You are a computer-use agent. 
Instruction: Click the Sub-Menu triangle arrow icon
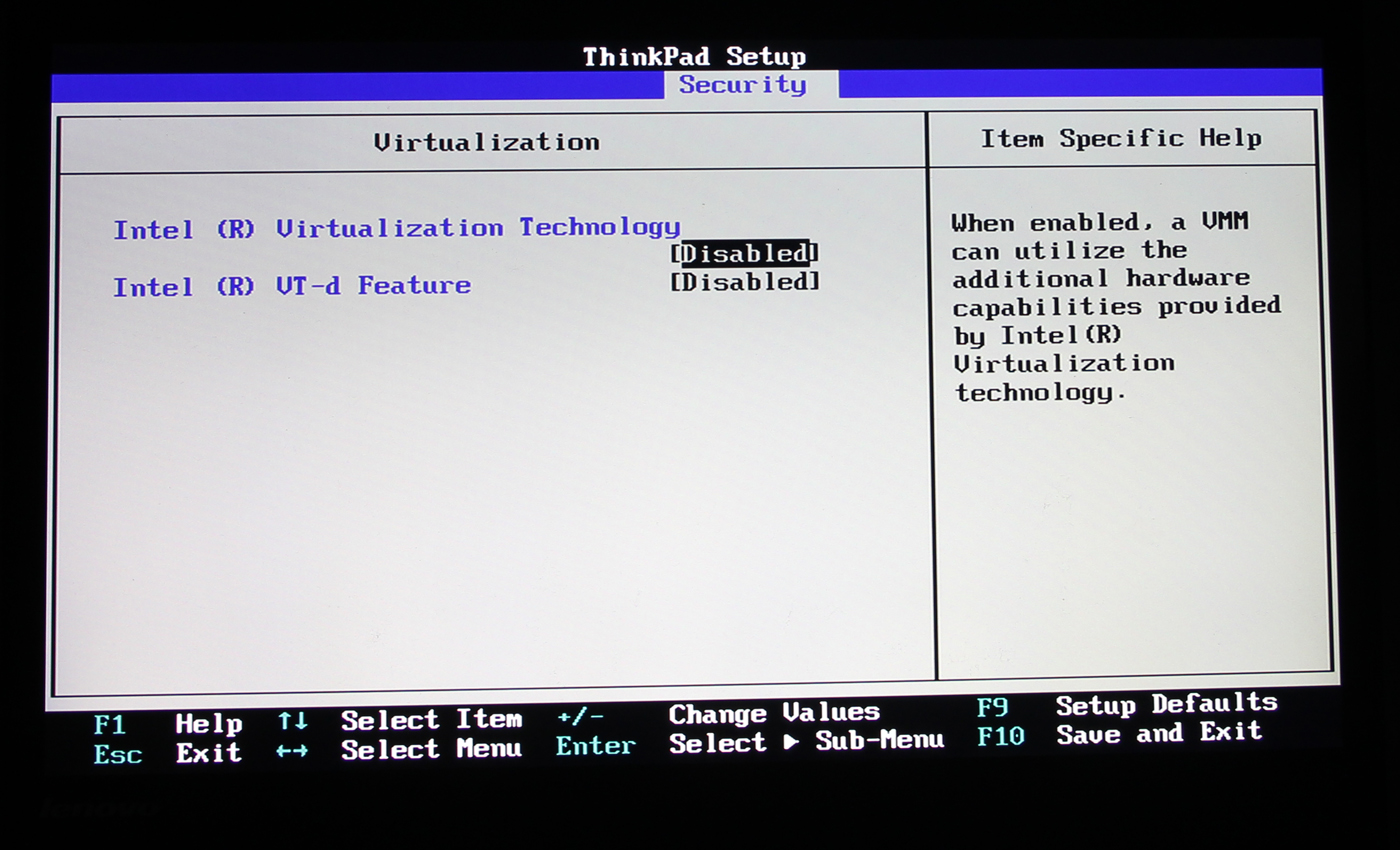coord(792,743)
